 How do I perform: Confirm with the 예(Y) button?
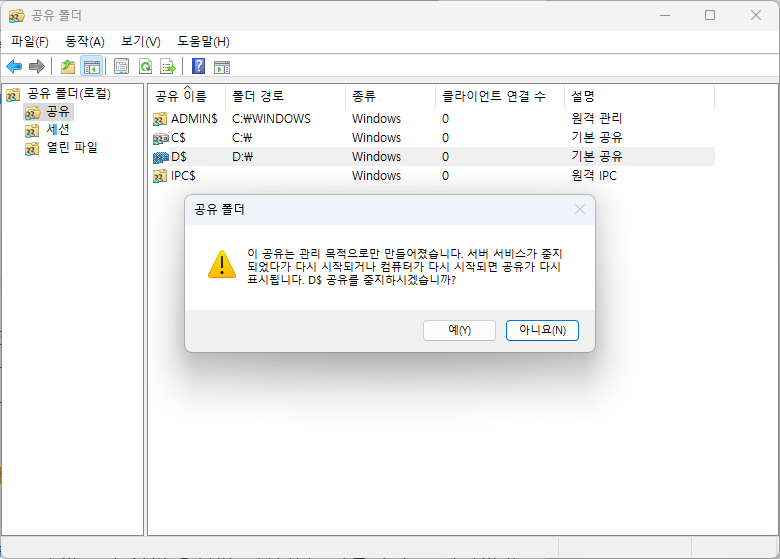459,330
